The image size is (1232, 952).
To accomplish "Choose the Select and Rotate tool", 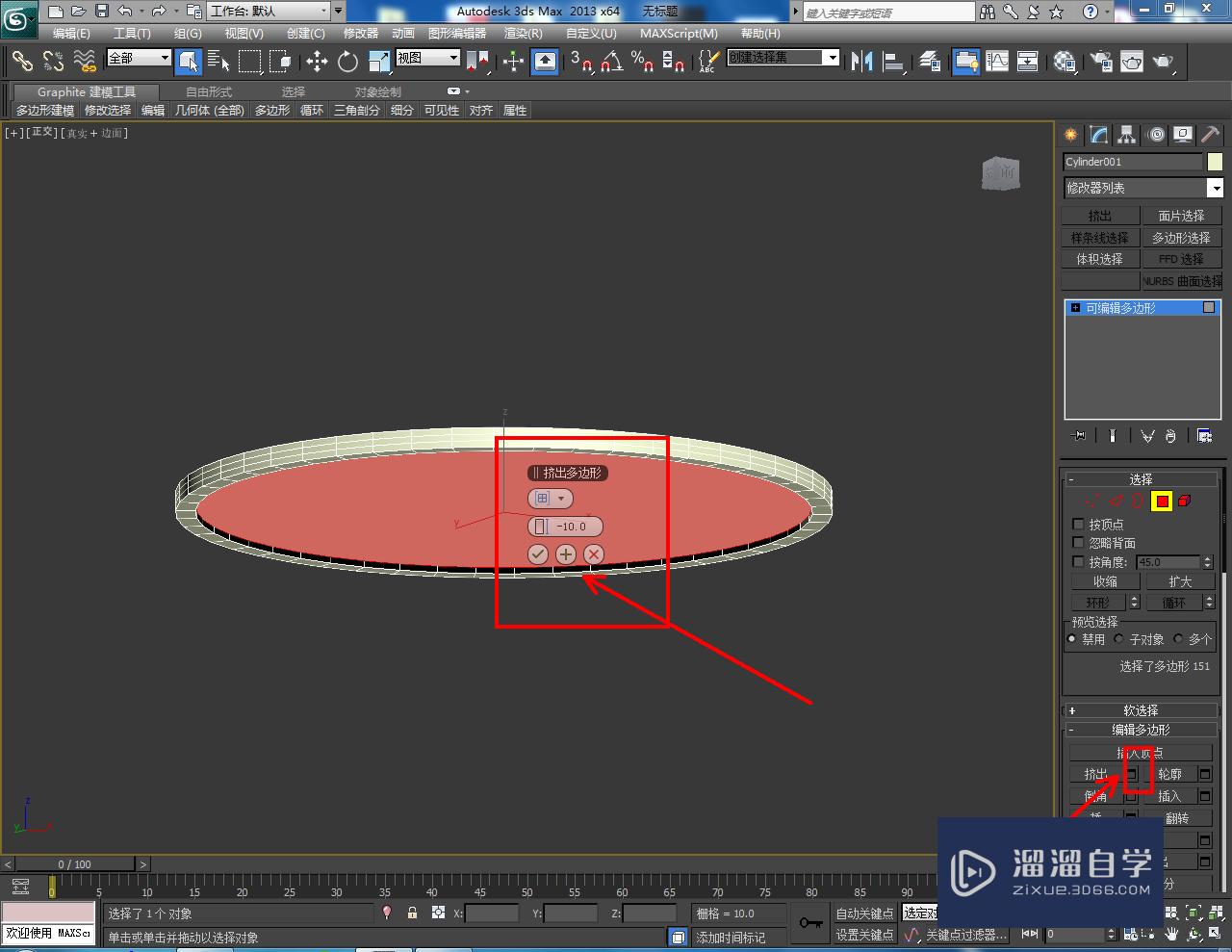I will pos(347,62).
